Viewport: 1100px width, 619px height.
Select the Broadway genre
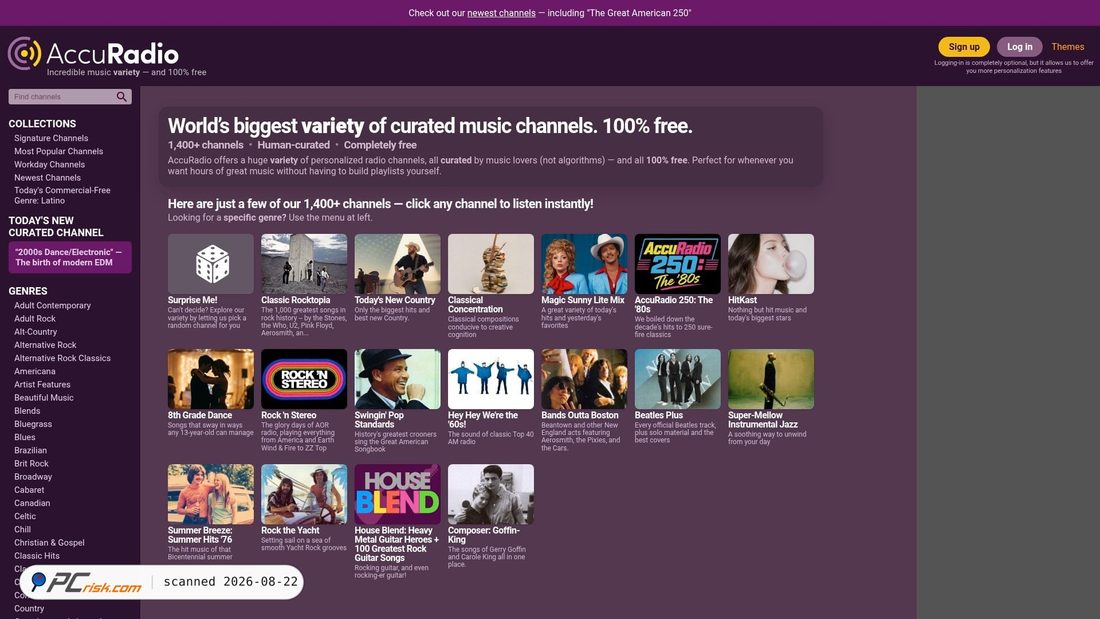coord(33,477)
